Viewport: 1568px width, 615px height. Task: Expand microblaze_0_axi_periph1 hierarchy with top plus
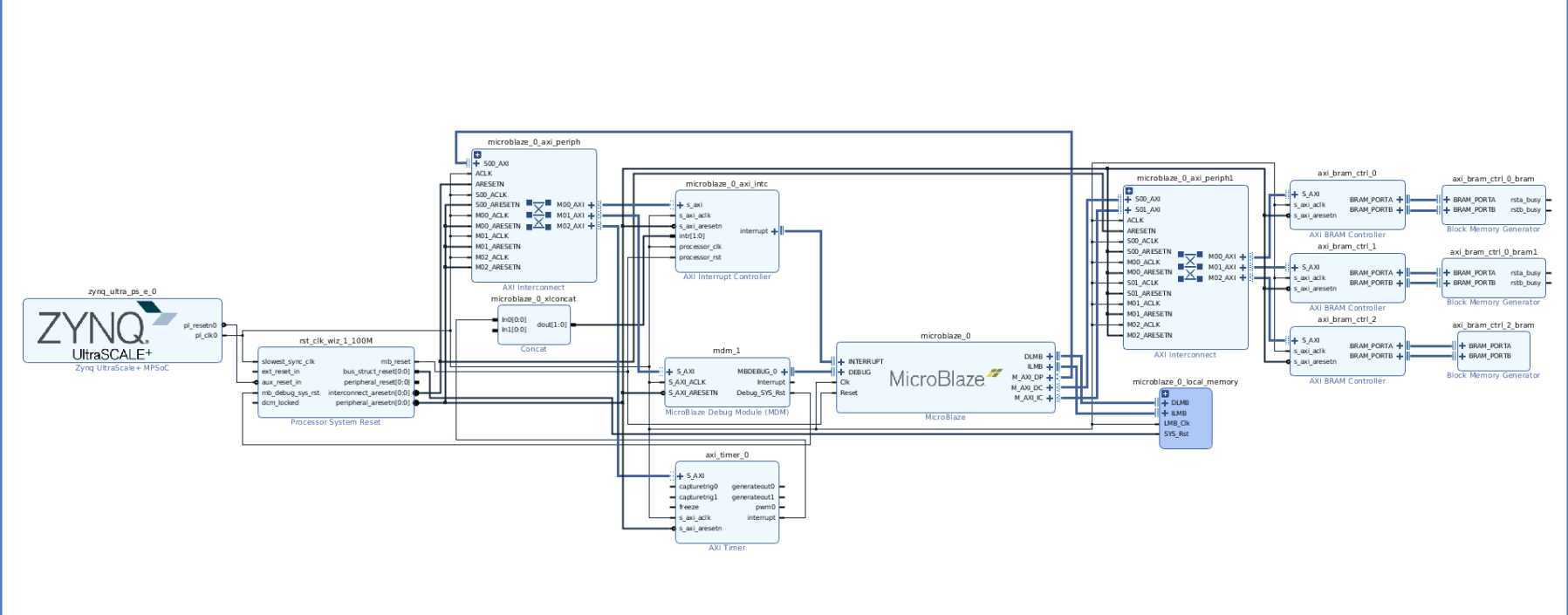click(x=1129, y=191)
